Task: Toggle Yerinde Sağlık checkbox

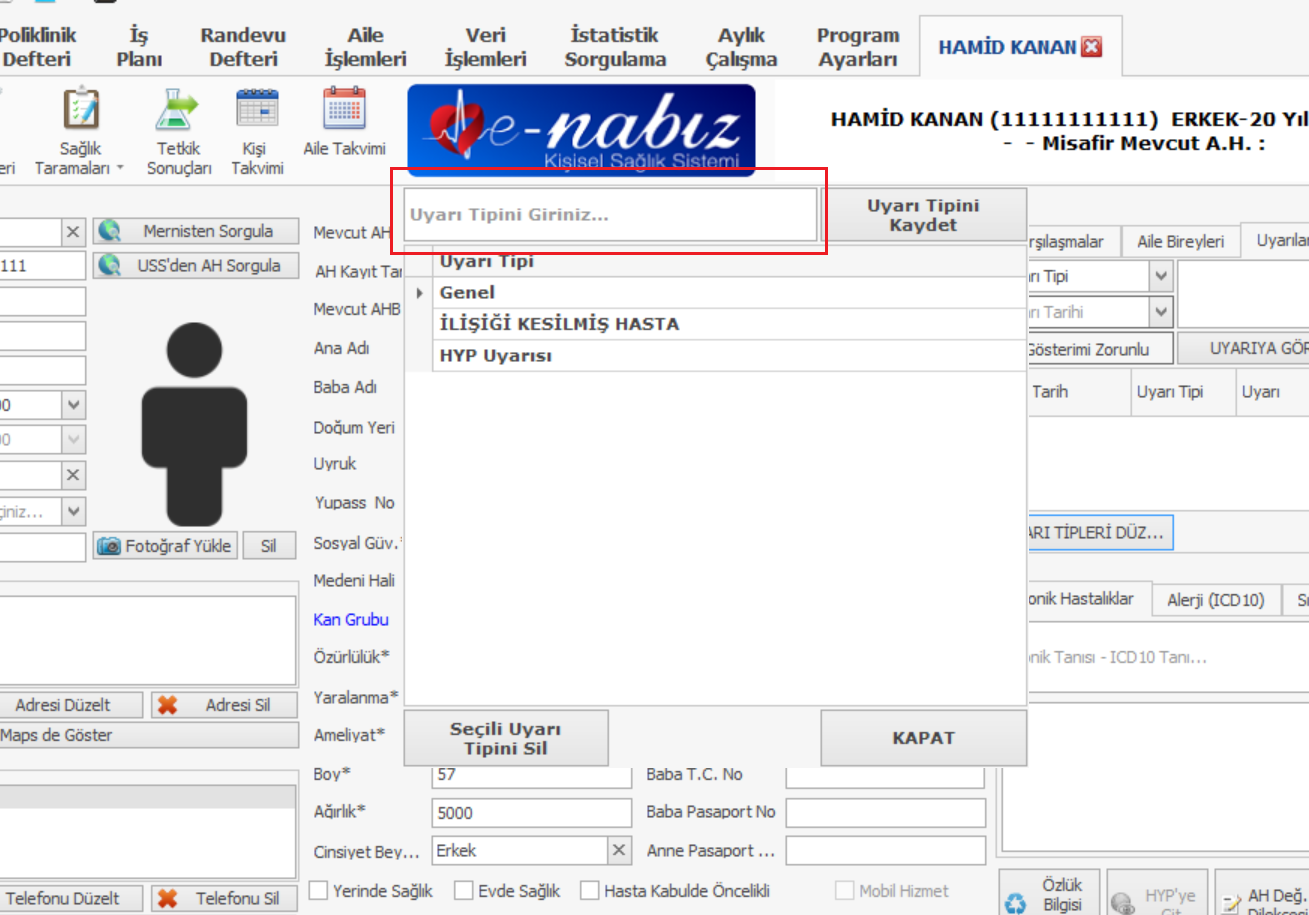Action: coord(319,890)
